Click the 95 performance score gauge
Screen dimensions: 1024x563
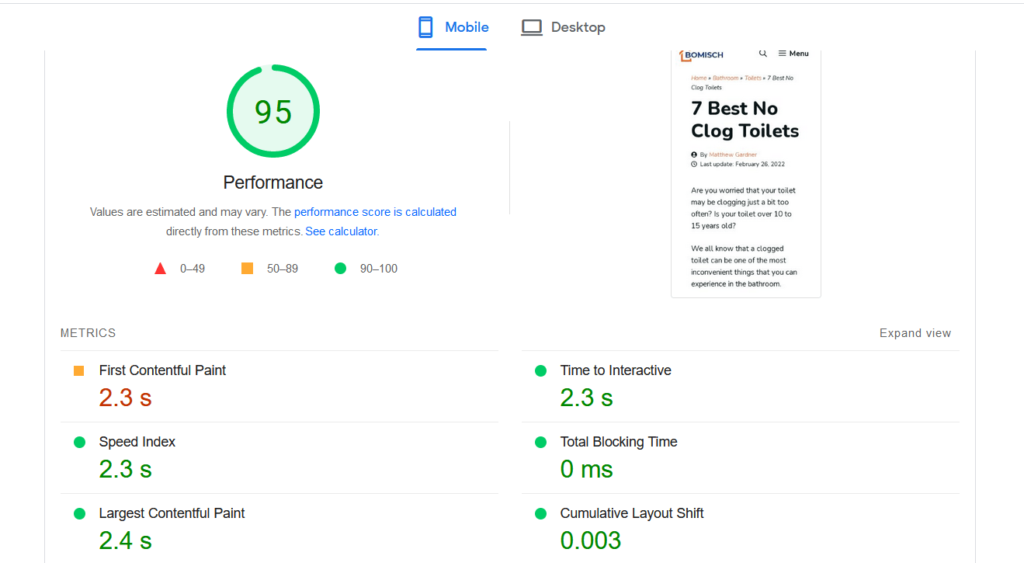point(273,111)
